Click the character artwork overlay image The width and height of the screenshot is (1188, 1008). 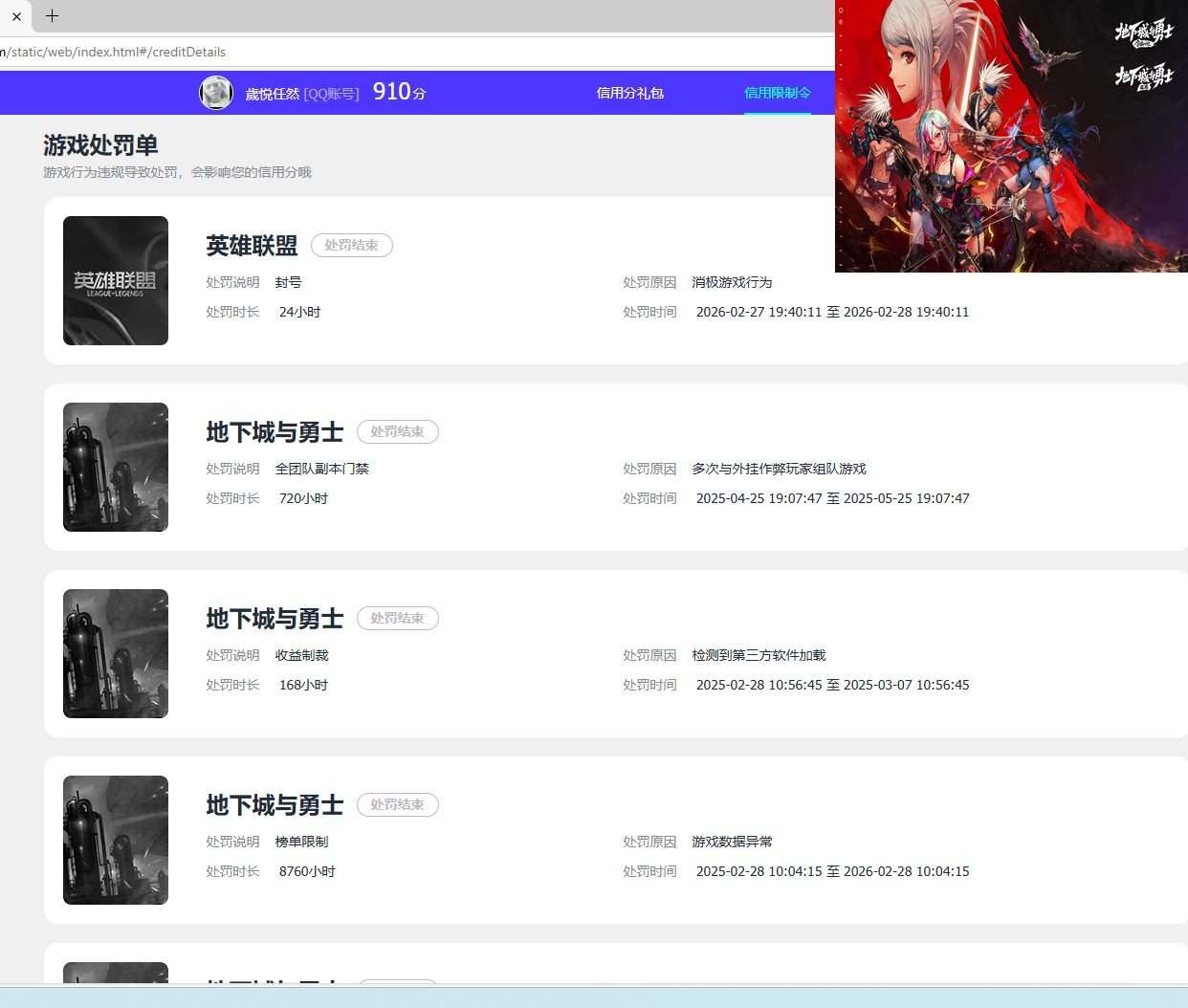pyautogui.click(x=1011, y=136)
